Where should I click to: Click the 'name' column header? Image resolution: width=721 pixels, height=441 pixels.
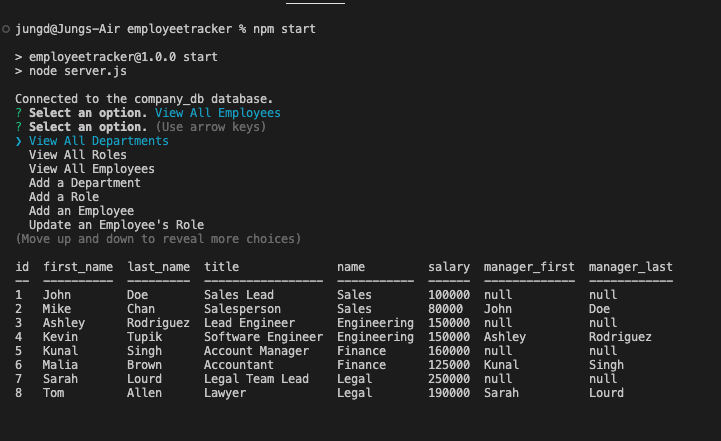point(351,267)
